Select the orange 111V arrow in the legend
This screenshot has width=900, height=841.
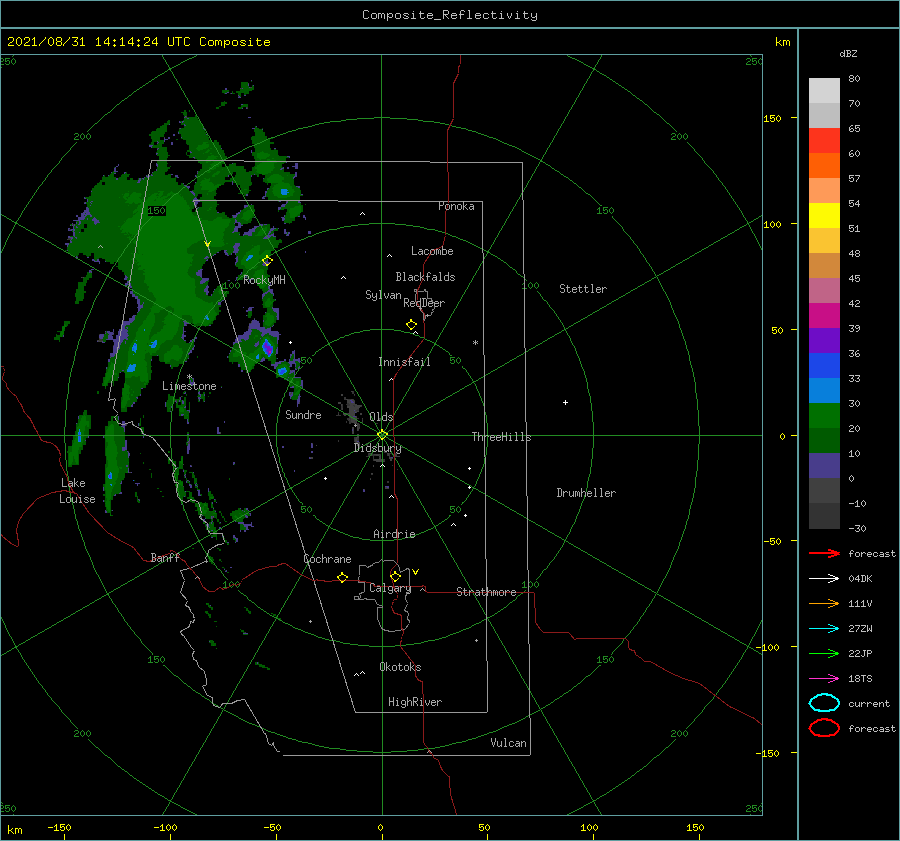point(824,603)
